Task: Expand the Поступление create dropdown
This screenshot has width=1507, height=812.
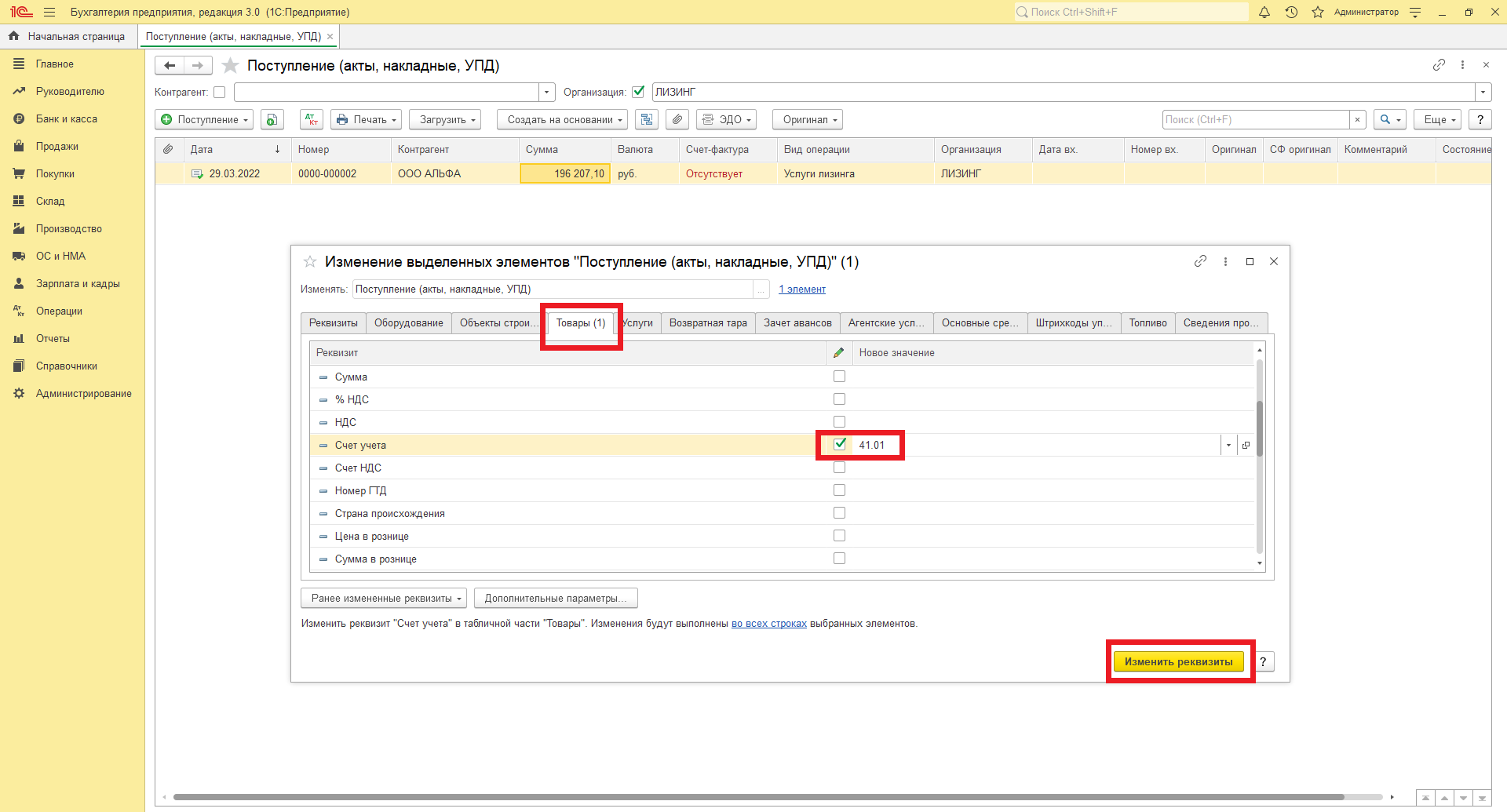Action: click(204, 119)
